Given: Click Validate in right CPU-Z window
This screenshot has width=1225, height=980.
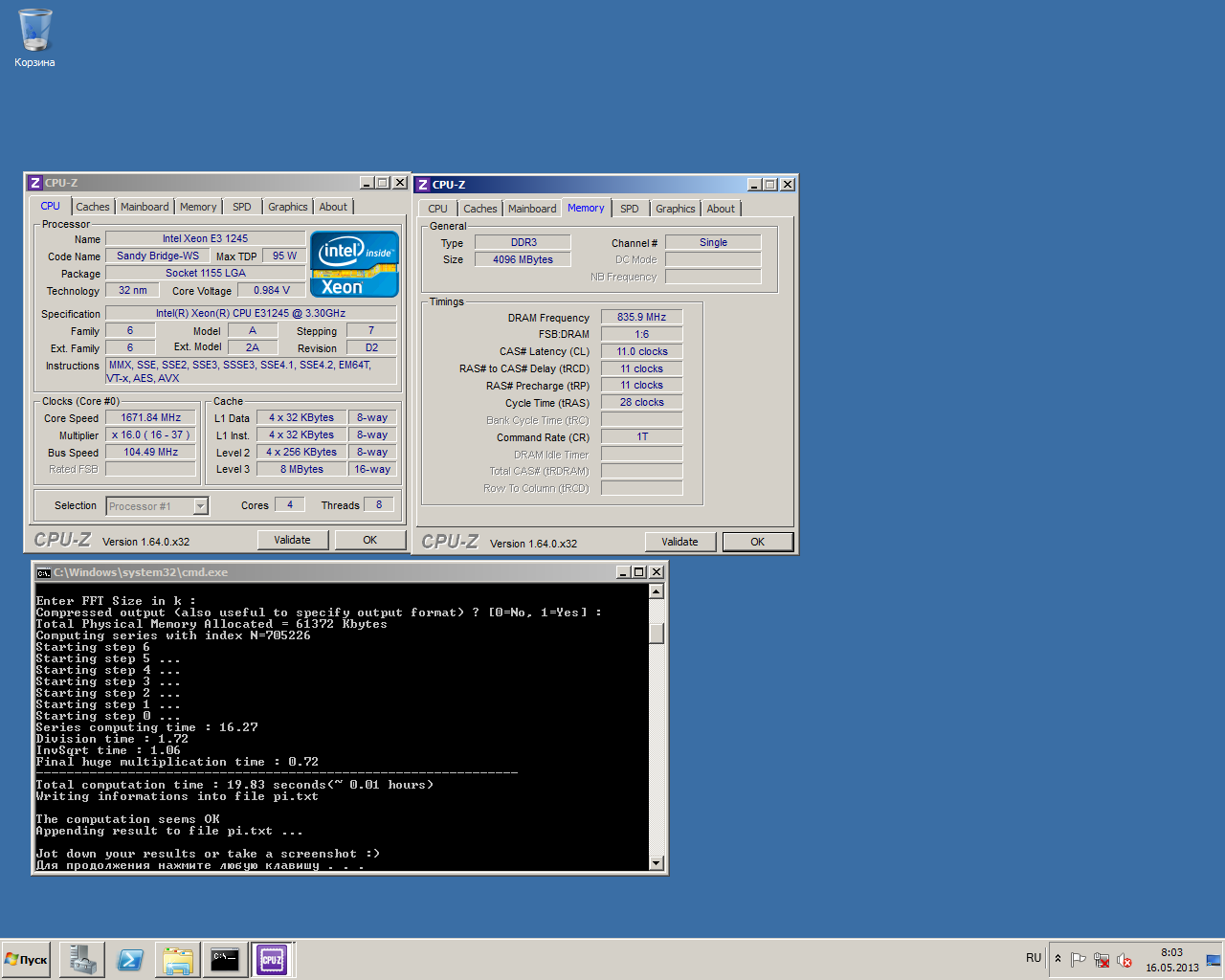Looking at the screenshot, I should pos(679,542).
